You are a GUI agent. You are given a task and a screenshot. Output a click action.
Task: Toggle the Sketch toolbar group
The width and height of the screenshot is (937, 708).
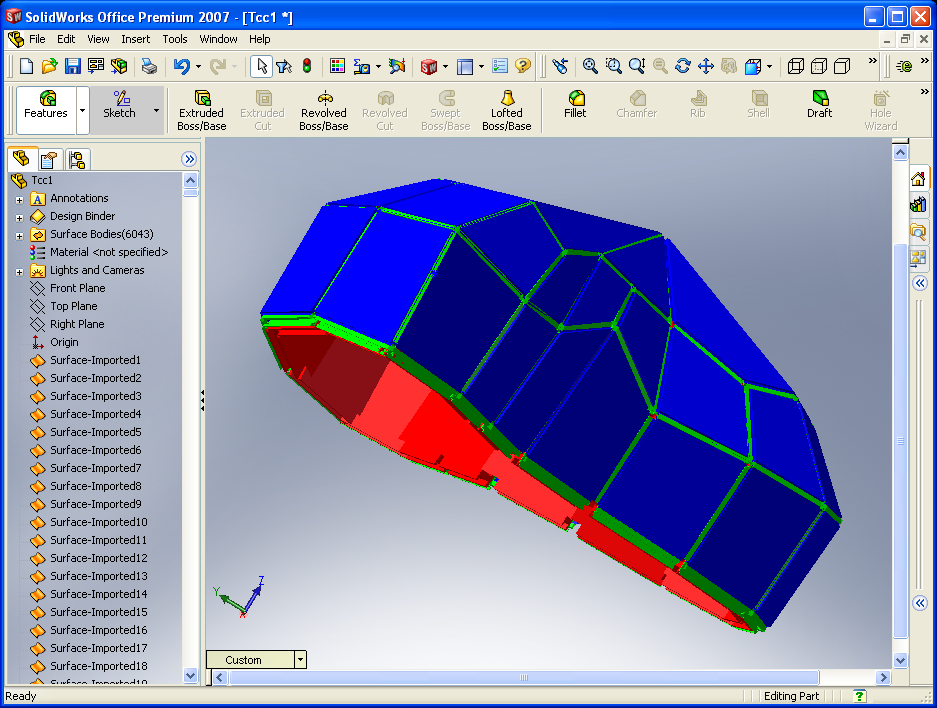[x=120, y=104]
